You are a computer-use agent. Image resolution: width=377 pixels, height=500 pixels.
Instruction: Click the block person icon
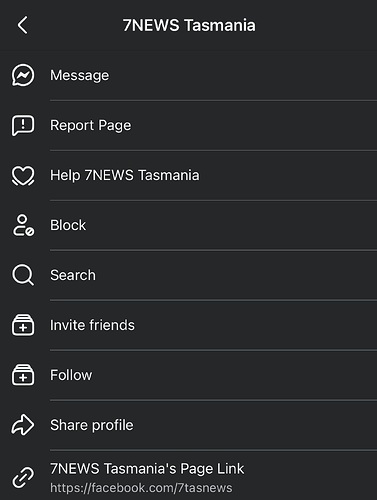coord(23,225)
